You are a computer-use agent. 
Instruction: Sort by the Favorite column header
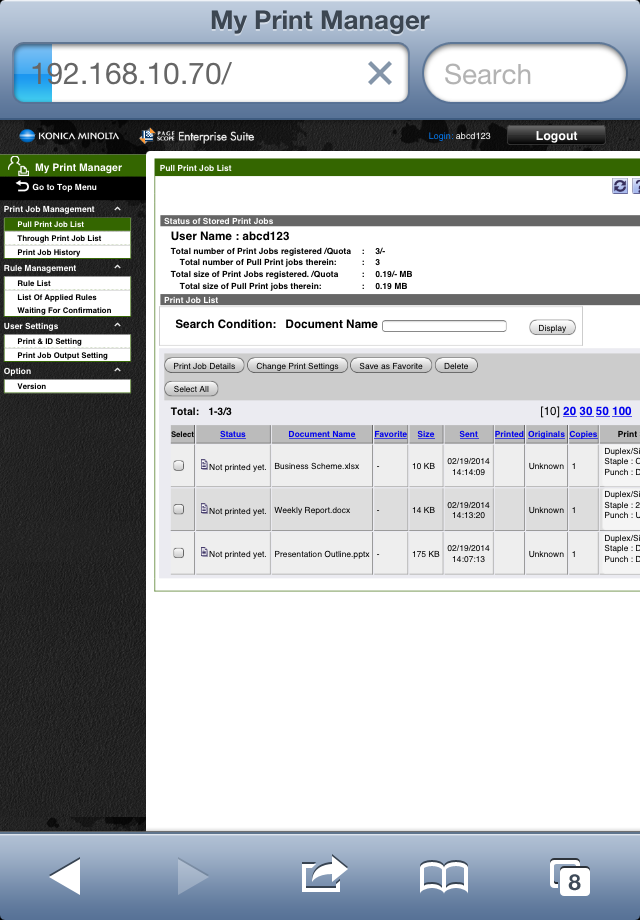391,434
